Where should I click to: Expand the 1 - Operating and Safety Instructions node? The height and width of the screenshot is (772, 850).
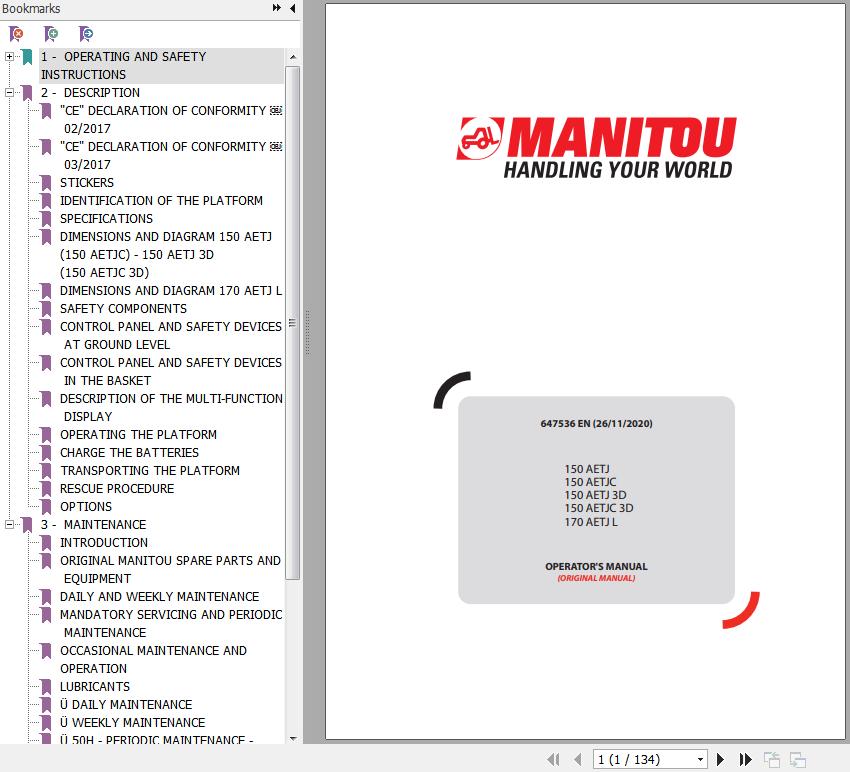click(9, 56)
